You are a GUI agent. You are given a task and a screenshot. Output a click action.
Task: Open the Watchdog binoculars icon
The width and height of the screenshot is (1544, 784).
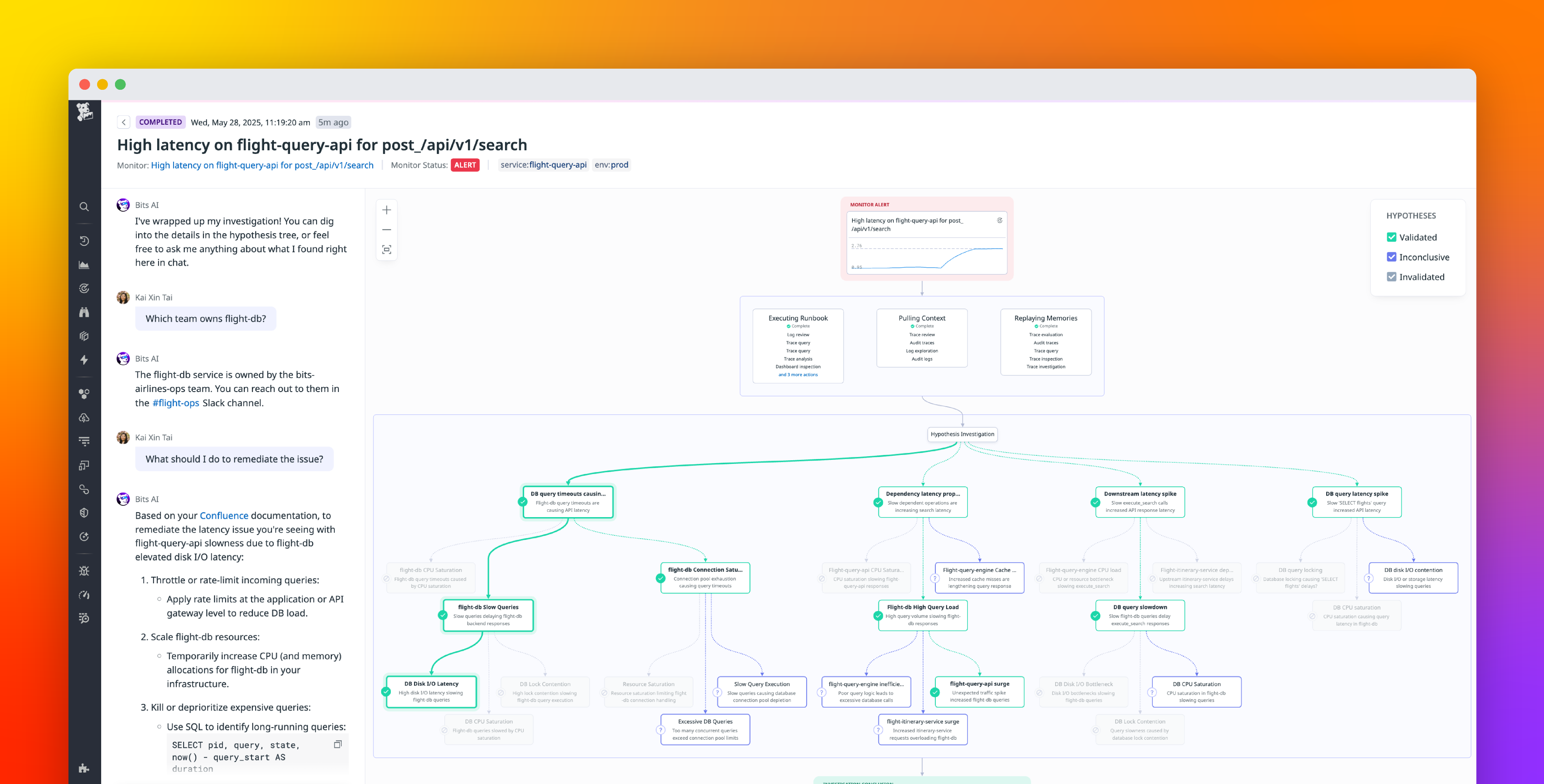click(x=84, y=312)
